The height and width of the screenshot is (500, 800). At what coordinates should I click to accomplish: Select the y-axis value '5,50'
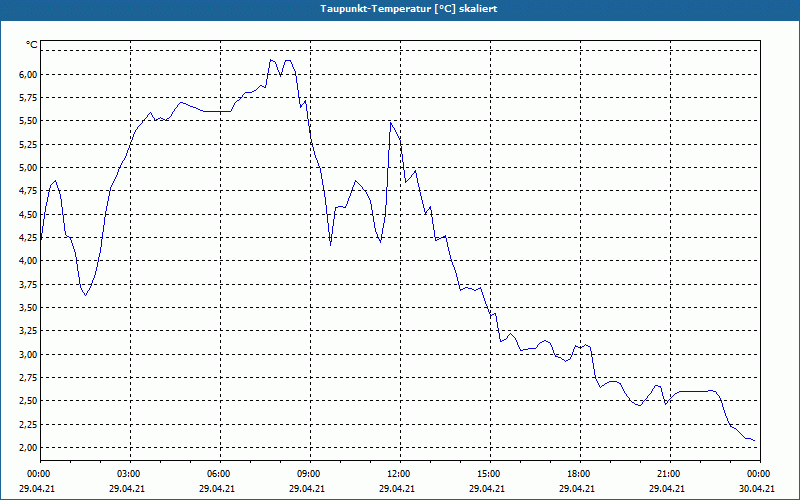[x=29, y=121]
